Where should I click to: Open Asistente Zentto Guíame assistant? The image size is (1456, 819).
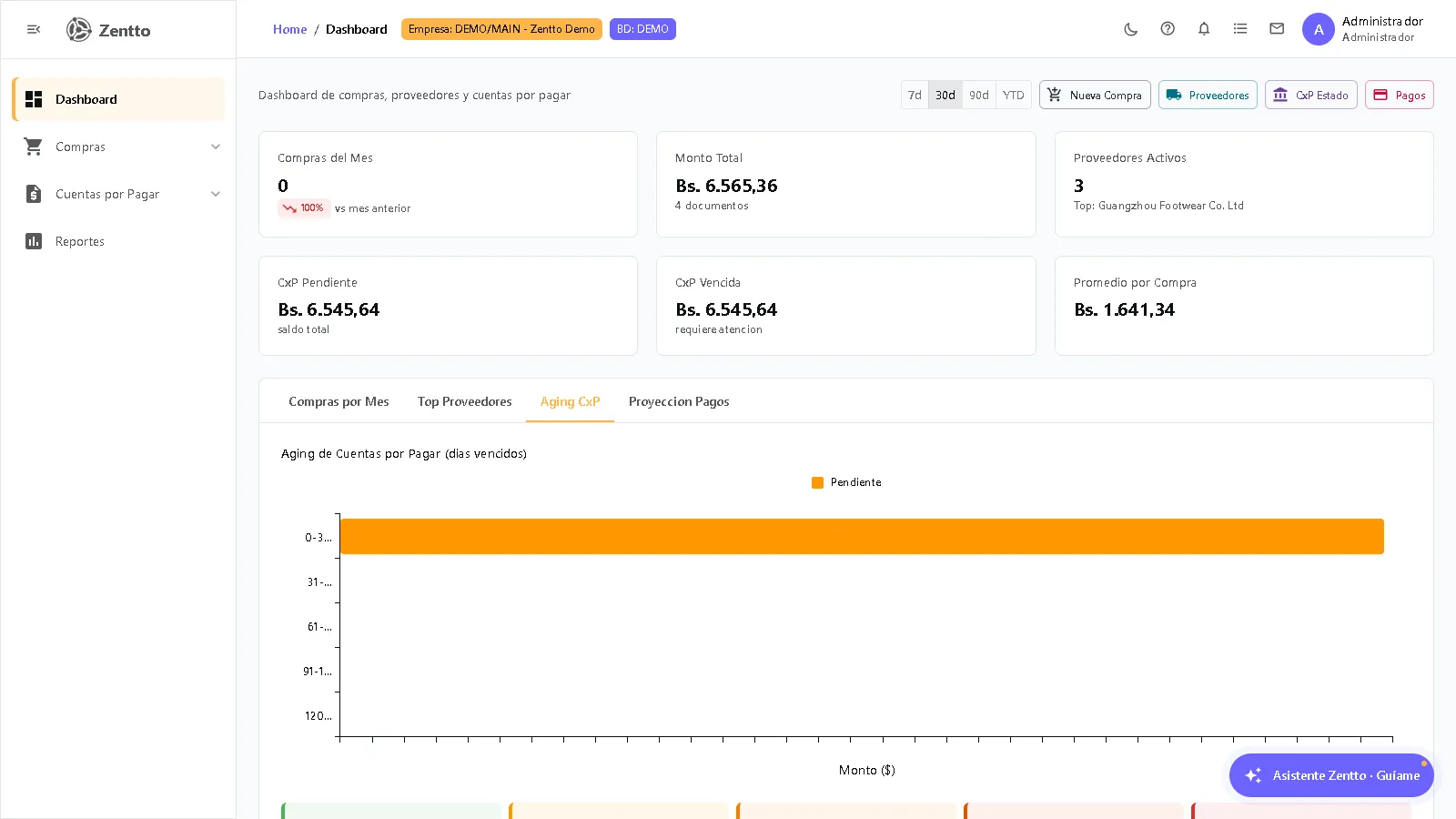(1331, 775)
